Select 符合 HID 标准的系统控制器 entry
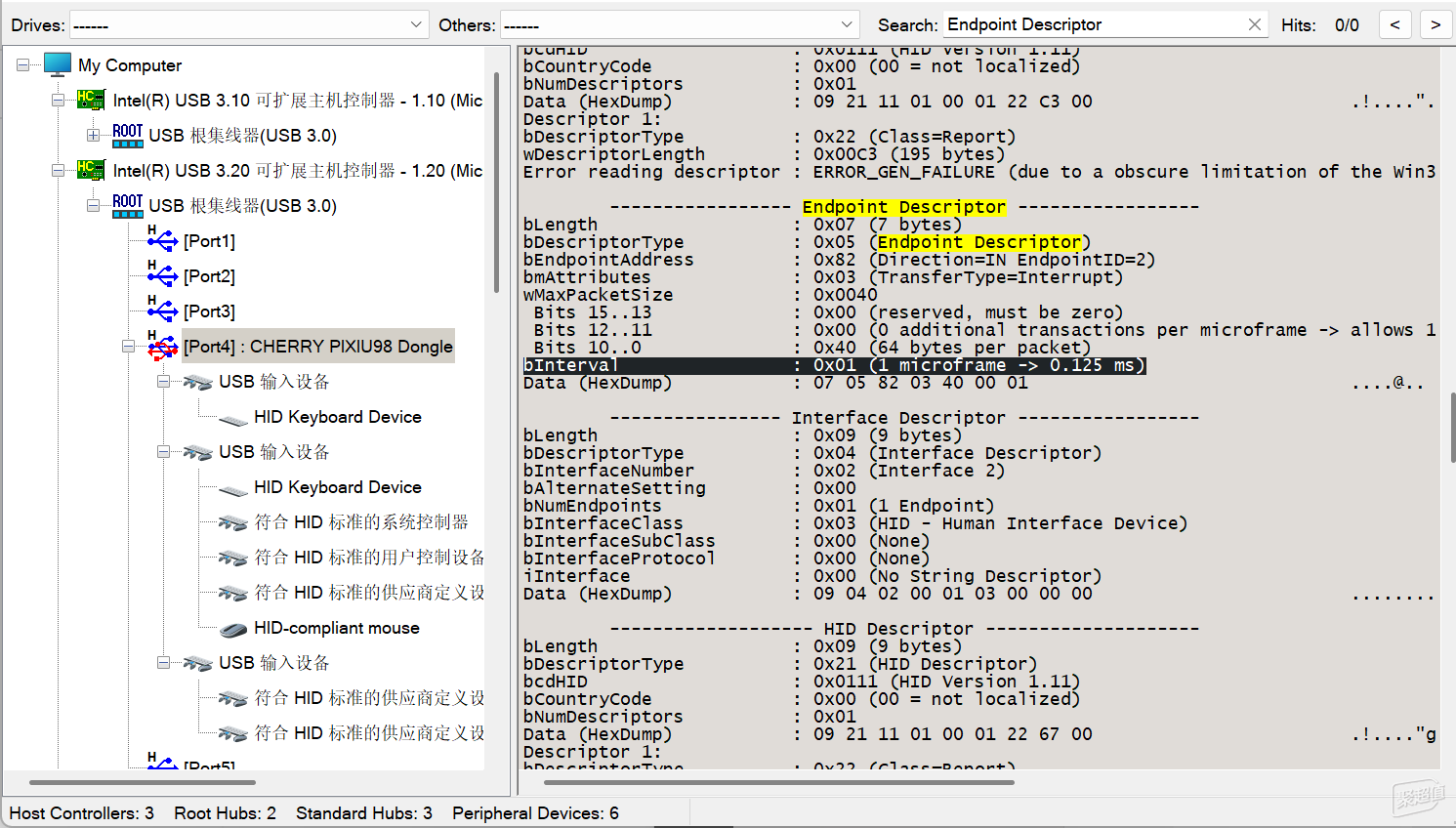This screenshot has height=828, width=1456. click(x=361, y=522)
